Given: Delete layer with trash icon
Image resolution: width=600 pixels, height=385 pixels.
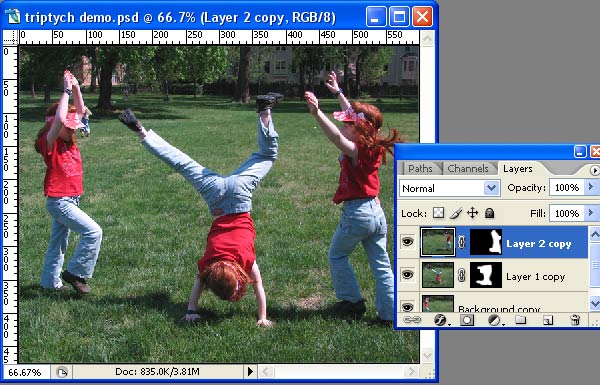Looking at the screenshot, I should (575, 320).
